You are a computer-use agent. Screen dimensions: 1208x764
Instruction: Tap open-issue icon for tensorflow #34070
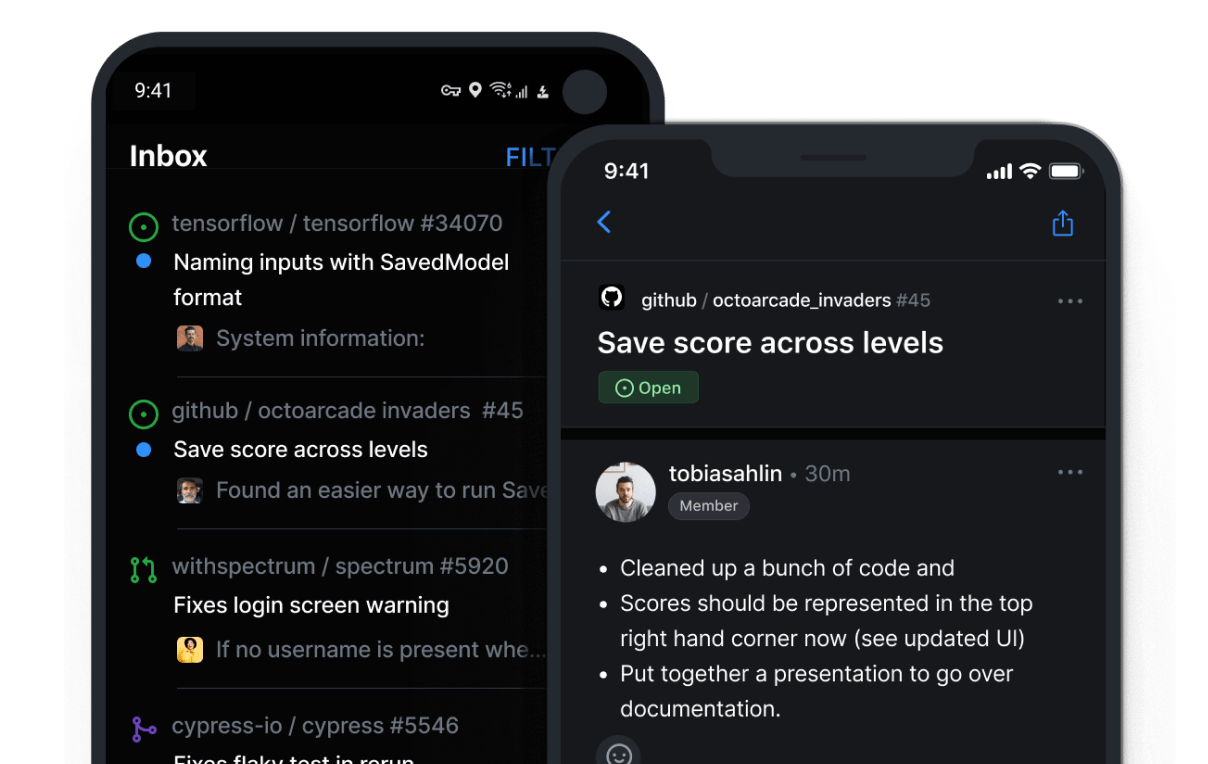tap(144, 227)
